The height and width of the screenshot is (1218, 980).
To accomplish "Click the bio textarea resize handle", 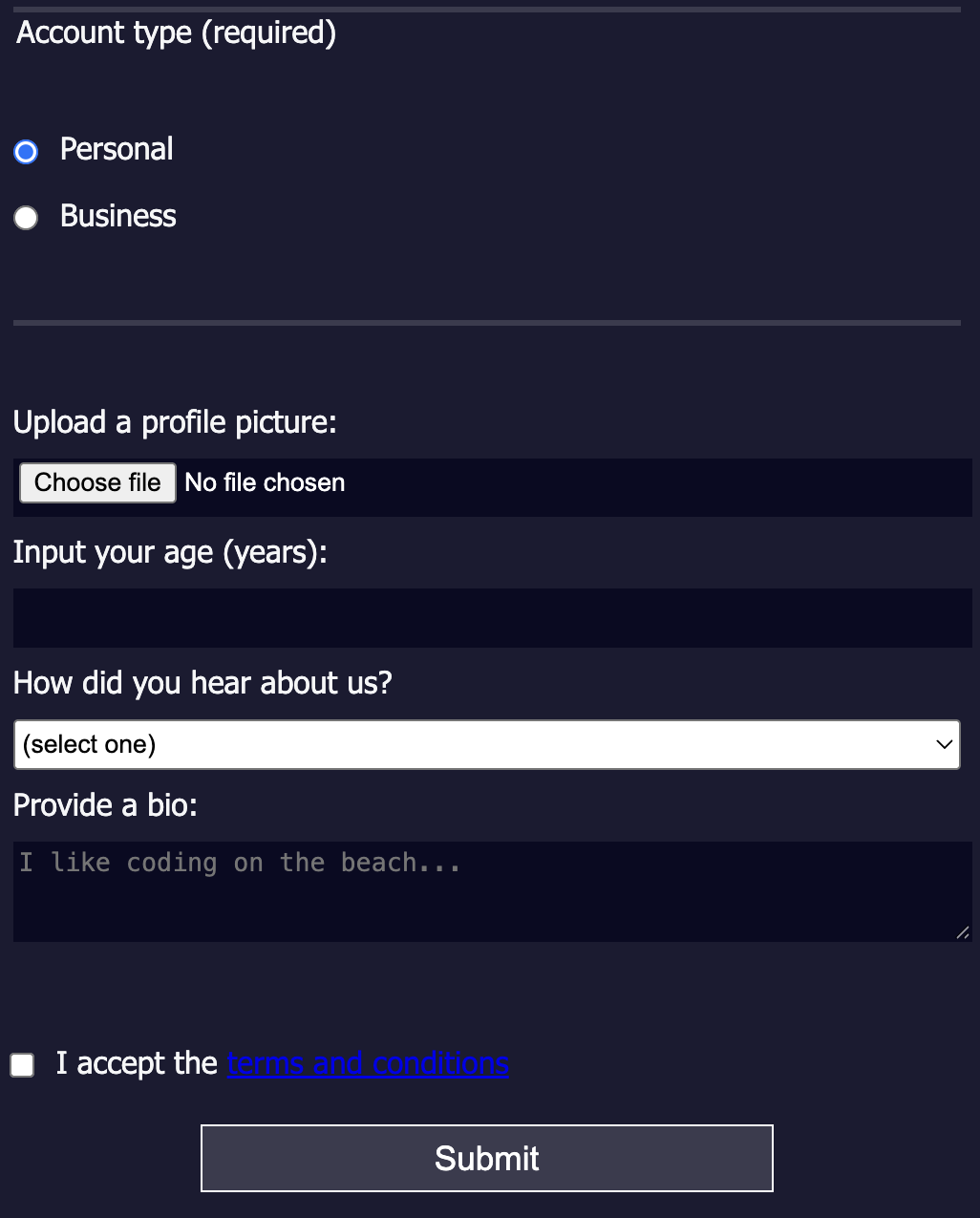I will [x=962, y=932].
